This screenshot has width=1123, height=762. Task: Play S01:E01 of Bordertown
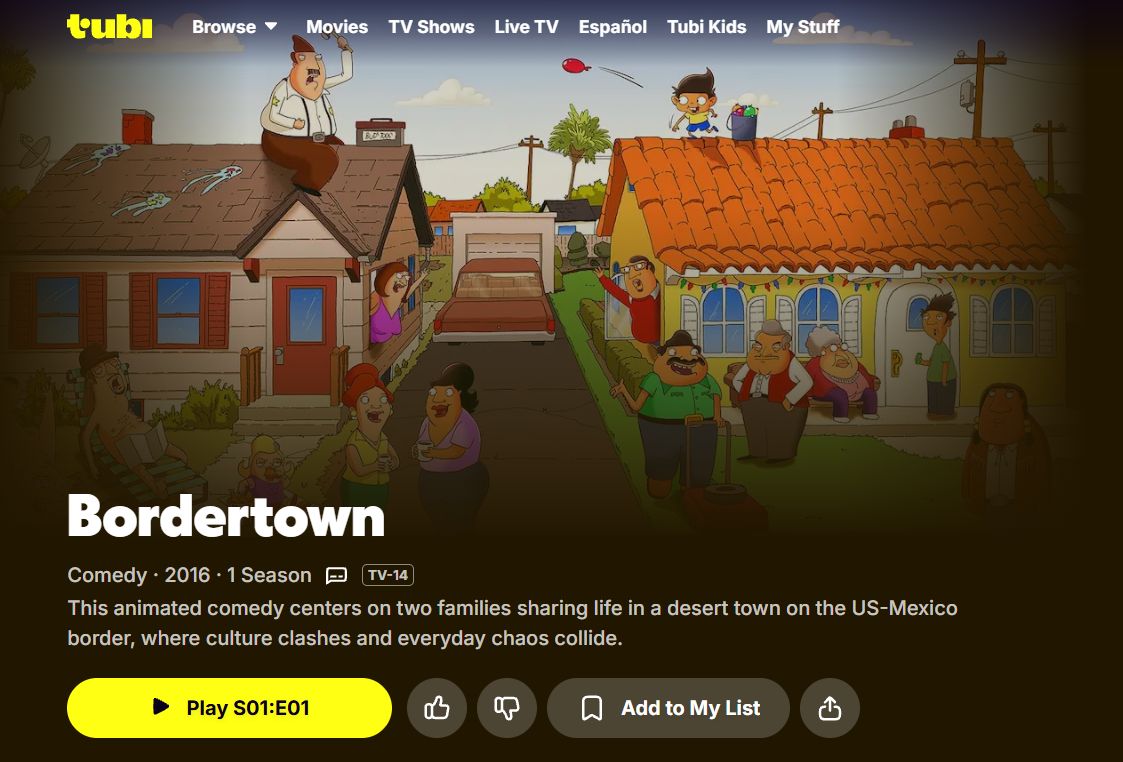click(x=229, y=708)
